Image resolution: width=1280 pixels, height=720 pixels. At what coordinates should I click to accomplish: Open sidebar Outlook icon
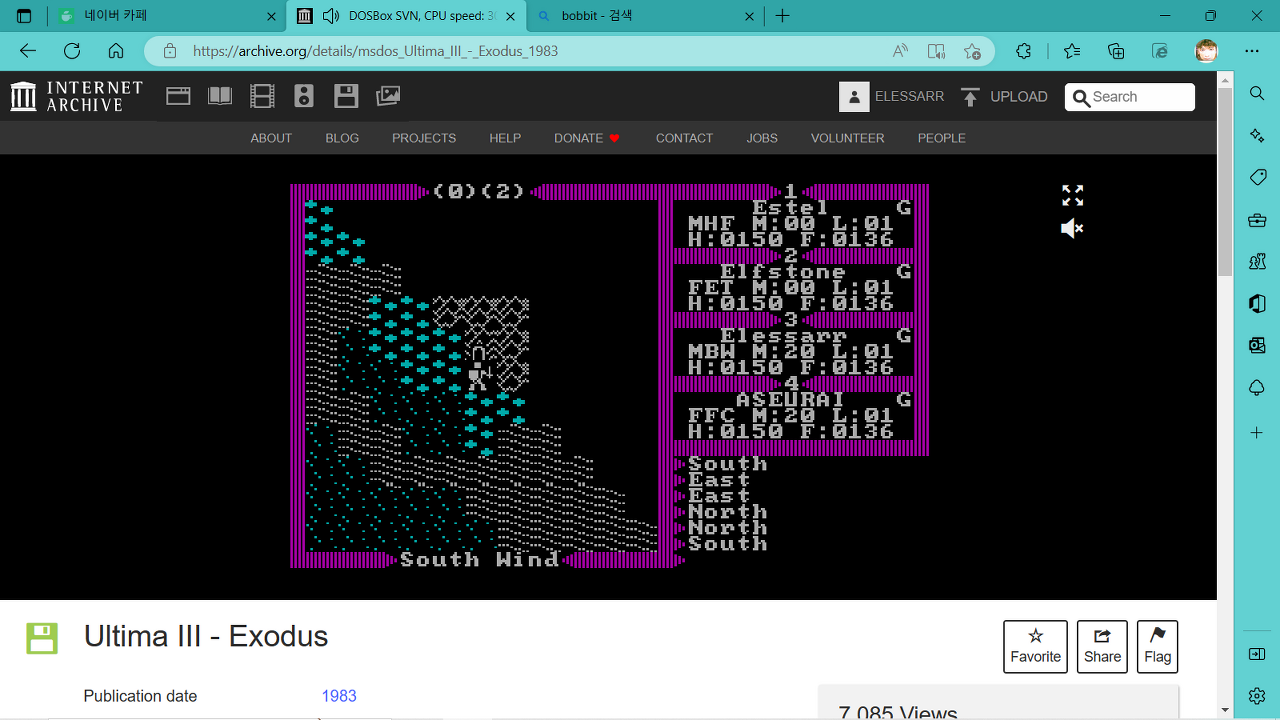point(1257,346)
